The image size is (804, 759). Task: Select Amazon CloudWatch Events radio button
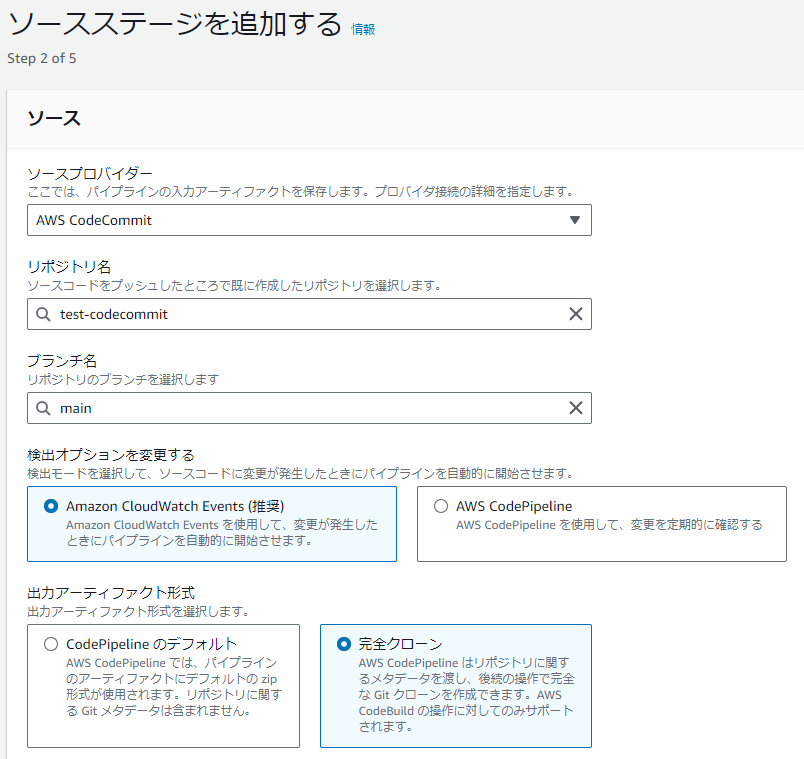51,506
